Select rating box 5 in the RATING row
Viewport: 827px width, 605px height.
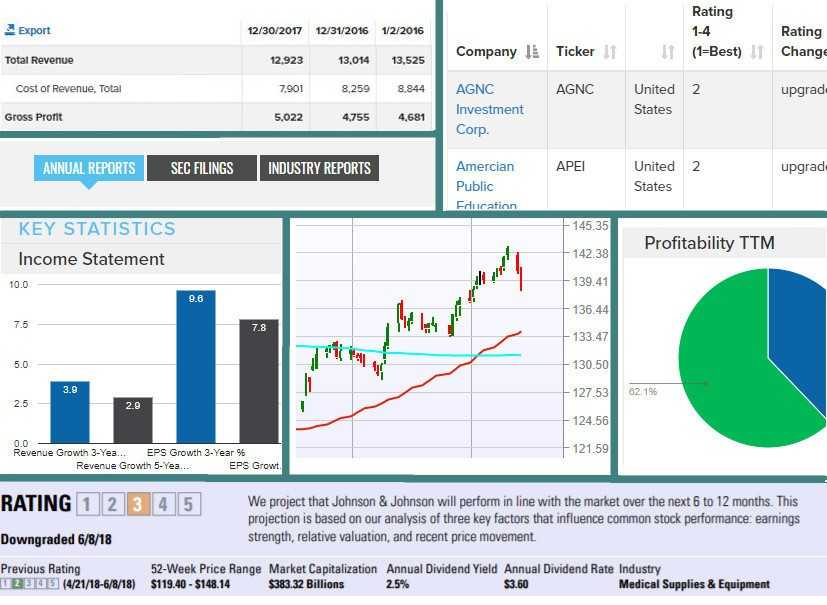(188, 504)
